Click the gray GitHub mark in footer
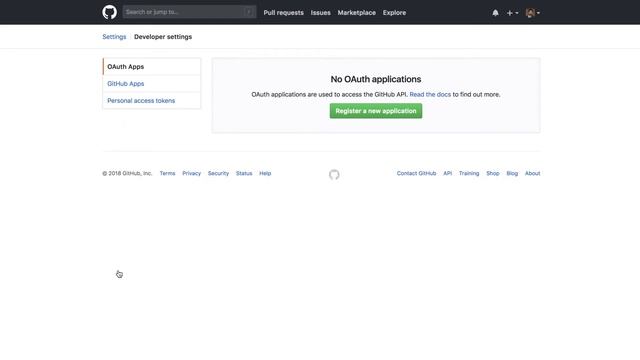 334,175
